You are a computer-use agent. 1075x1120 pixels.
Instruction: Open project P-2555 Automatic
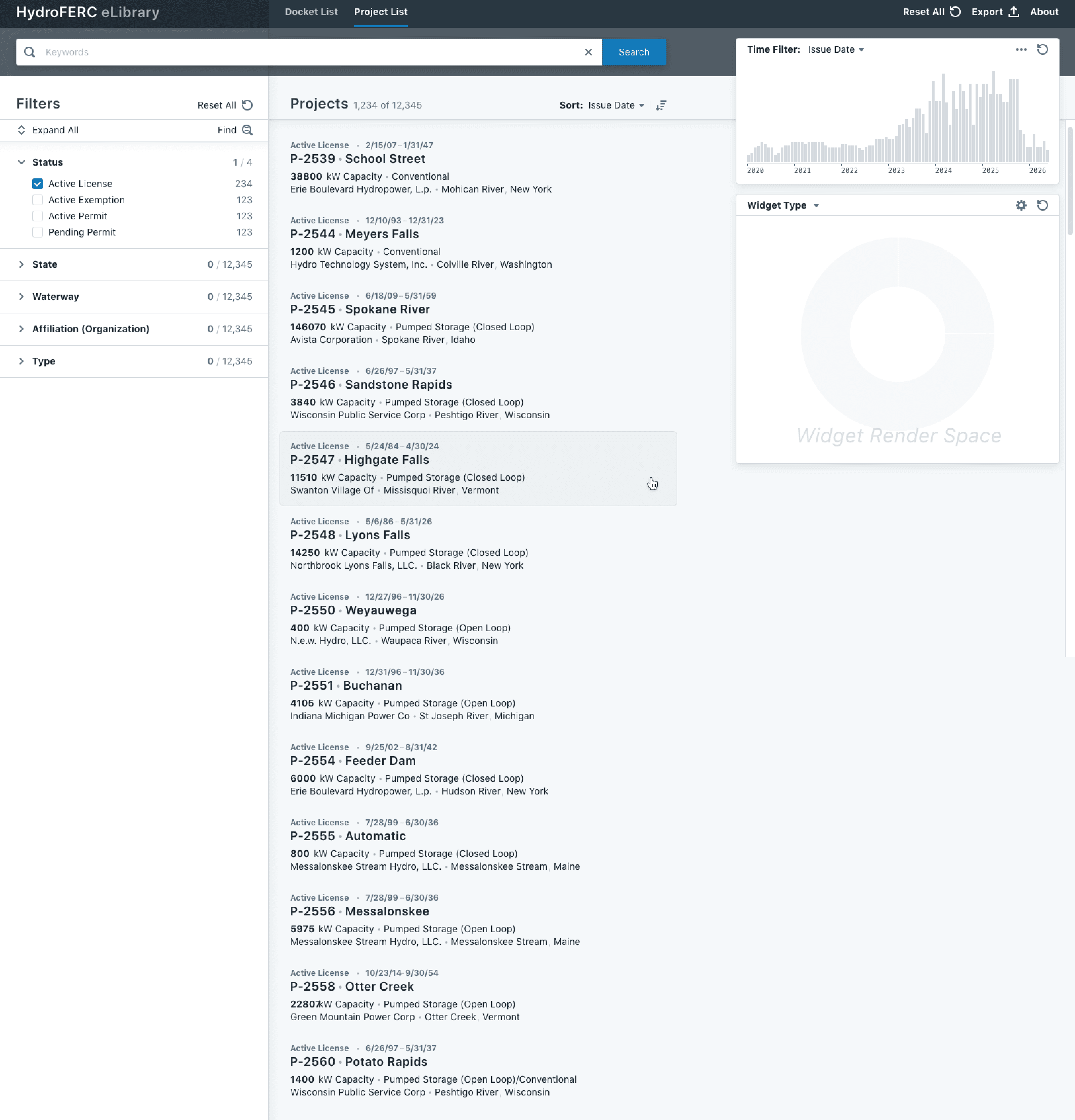click(x=478, y=845)
